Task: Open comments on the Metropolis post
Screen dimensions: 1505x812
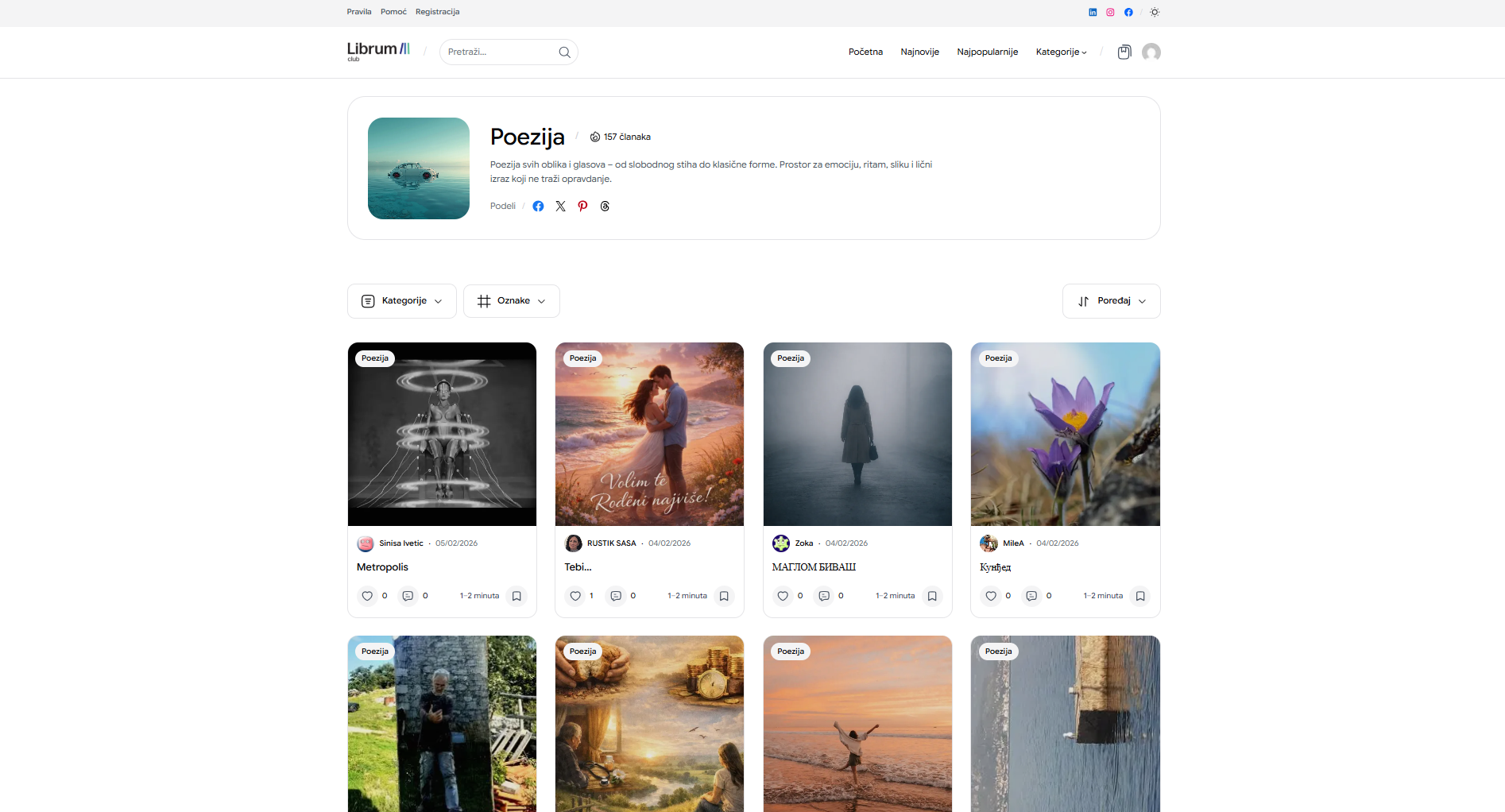Action: [408, 596]
